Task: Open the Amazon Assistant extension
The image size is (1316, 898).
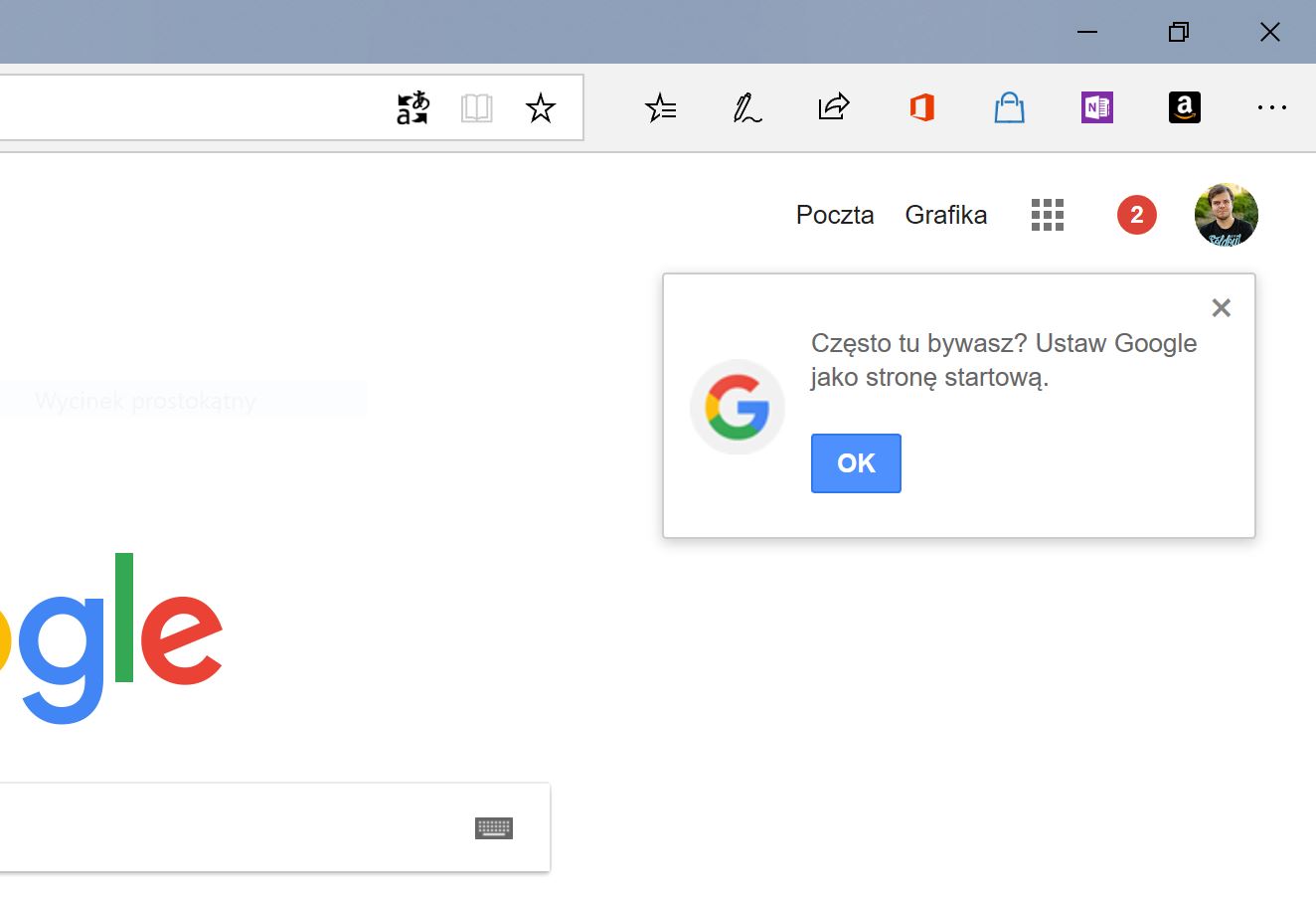Action: (x=1185, y=107)
